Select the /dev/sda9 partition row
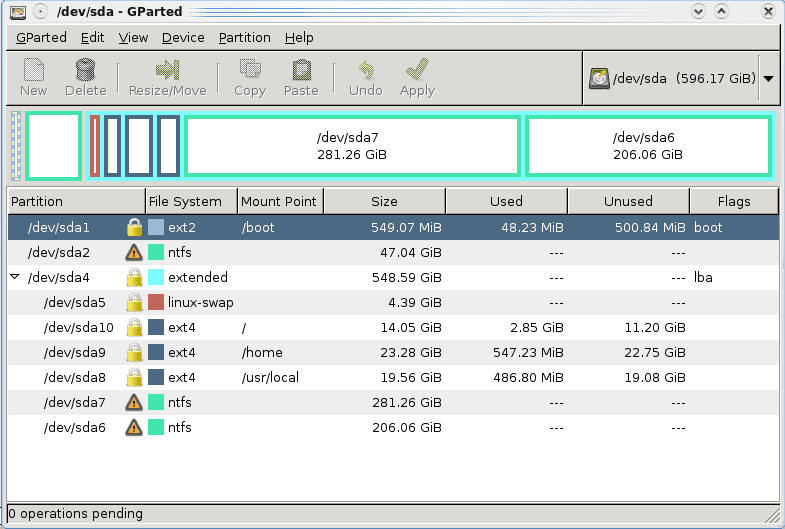785x529 pixels. (x=394, y=352)
